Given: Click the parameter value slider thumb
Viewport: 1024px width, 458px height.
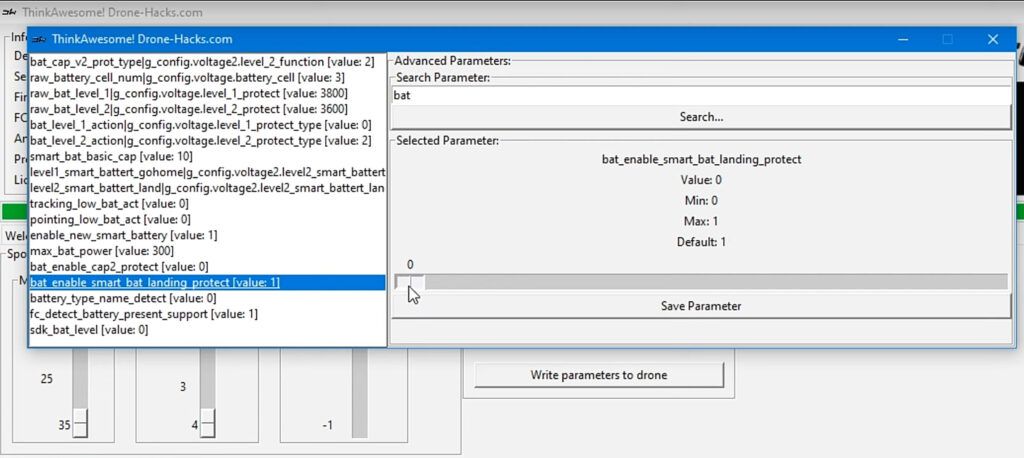Looking at the screenshot, I should [409, 282].
